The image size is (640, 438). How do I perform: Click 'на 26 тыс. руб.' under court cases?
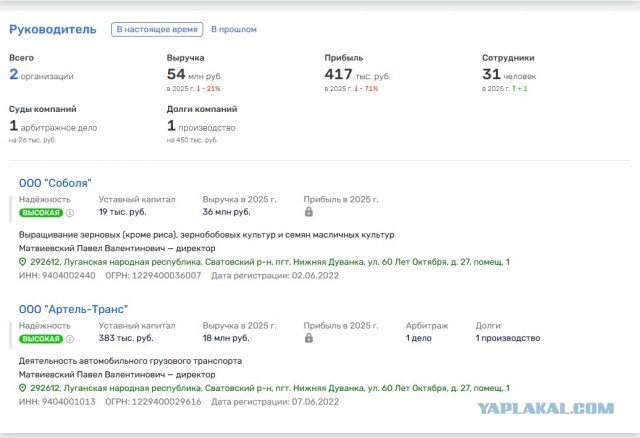pos(33,140)
